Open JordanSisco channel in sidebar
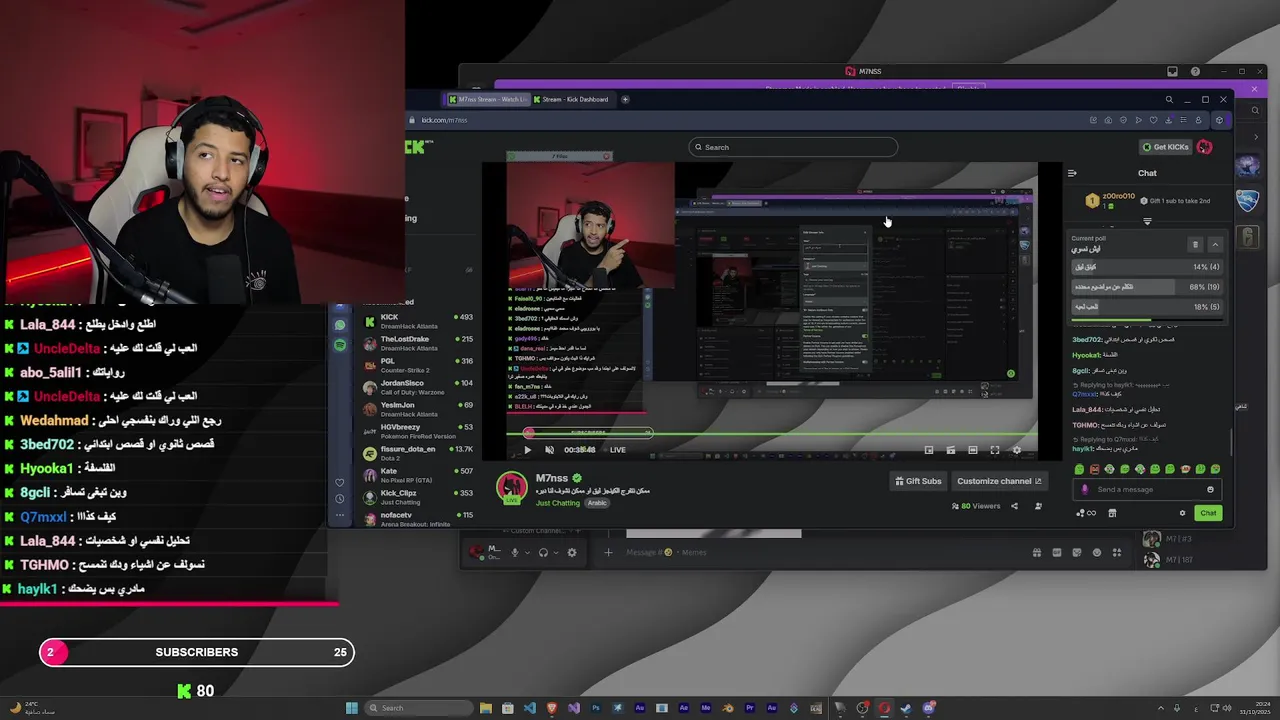Image resolution: width=1280 pixels, height=720 pixels. (x=417, y=387)
